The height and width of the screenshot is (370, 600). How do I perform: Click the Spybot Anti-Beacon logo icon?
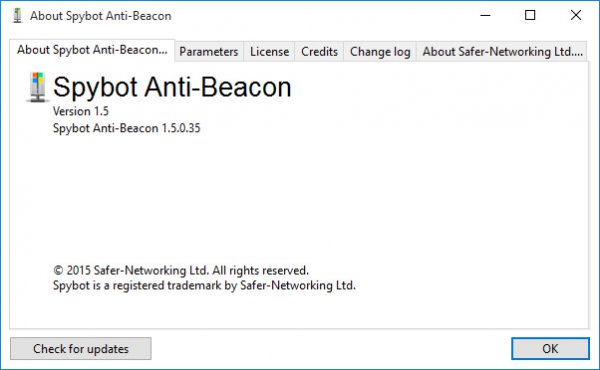tap(38, 87)
